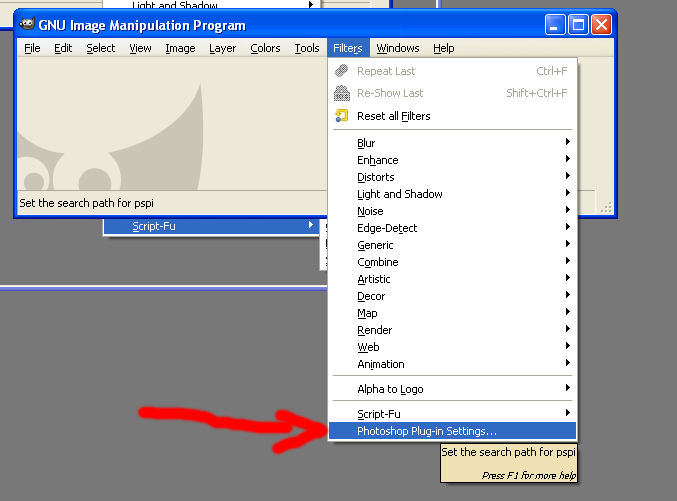This screenshot has height=501, width=677.
Task: Click the arrow next to Enhance
Action: 568,159
